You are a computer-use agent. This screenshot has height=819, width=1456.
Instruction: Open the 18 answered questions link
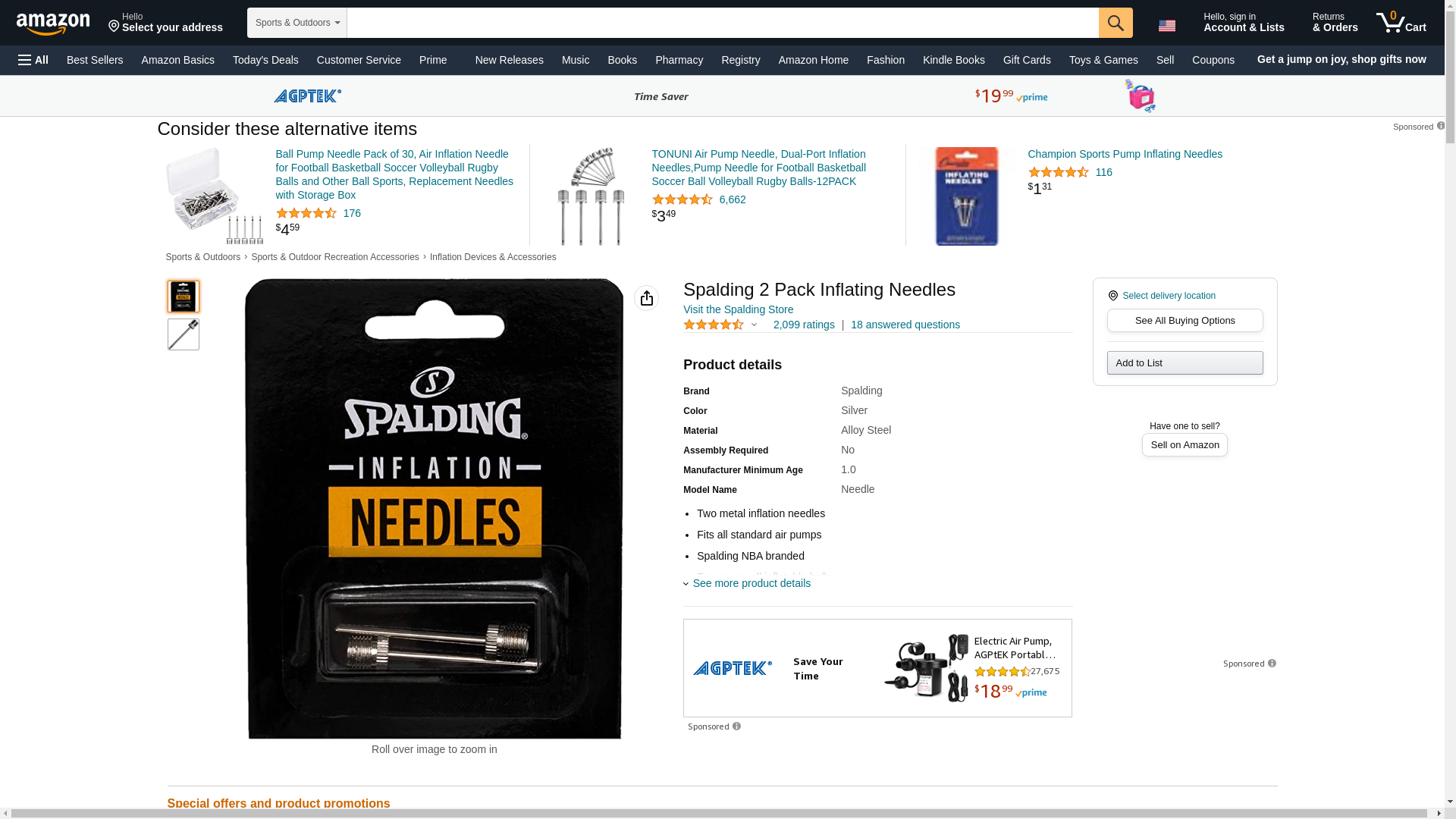905,325
